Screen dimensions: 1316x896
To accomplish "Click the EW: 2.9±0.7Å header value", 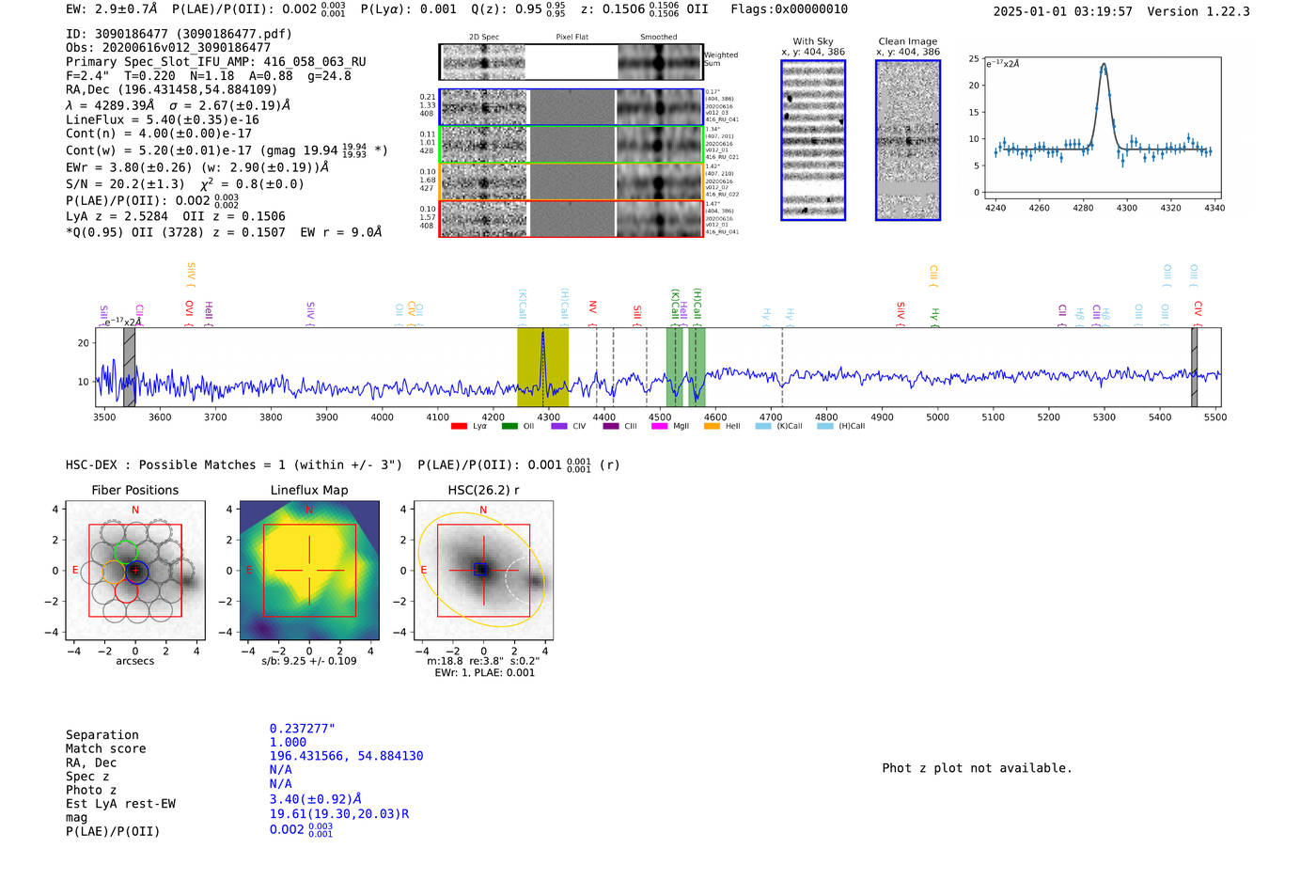I will coord(112,9).
